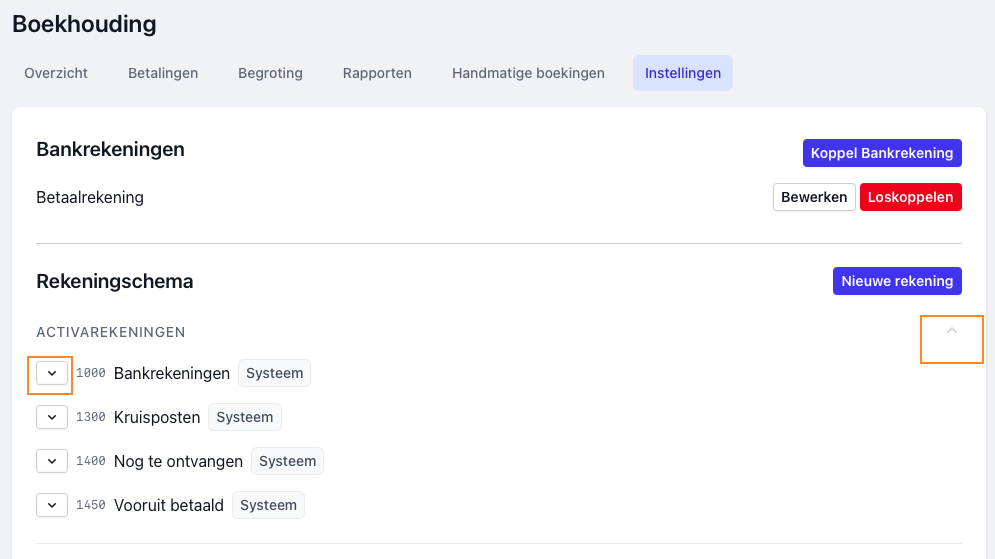Image resolution: width=995 pixels, height=559 pixels.
Task: Select the Kruisposten account name
Action: 157,417
